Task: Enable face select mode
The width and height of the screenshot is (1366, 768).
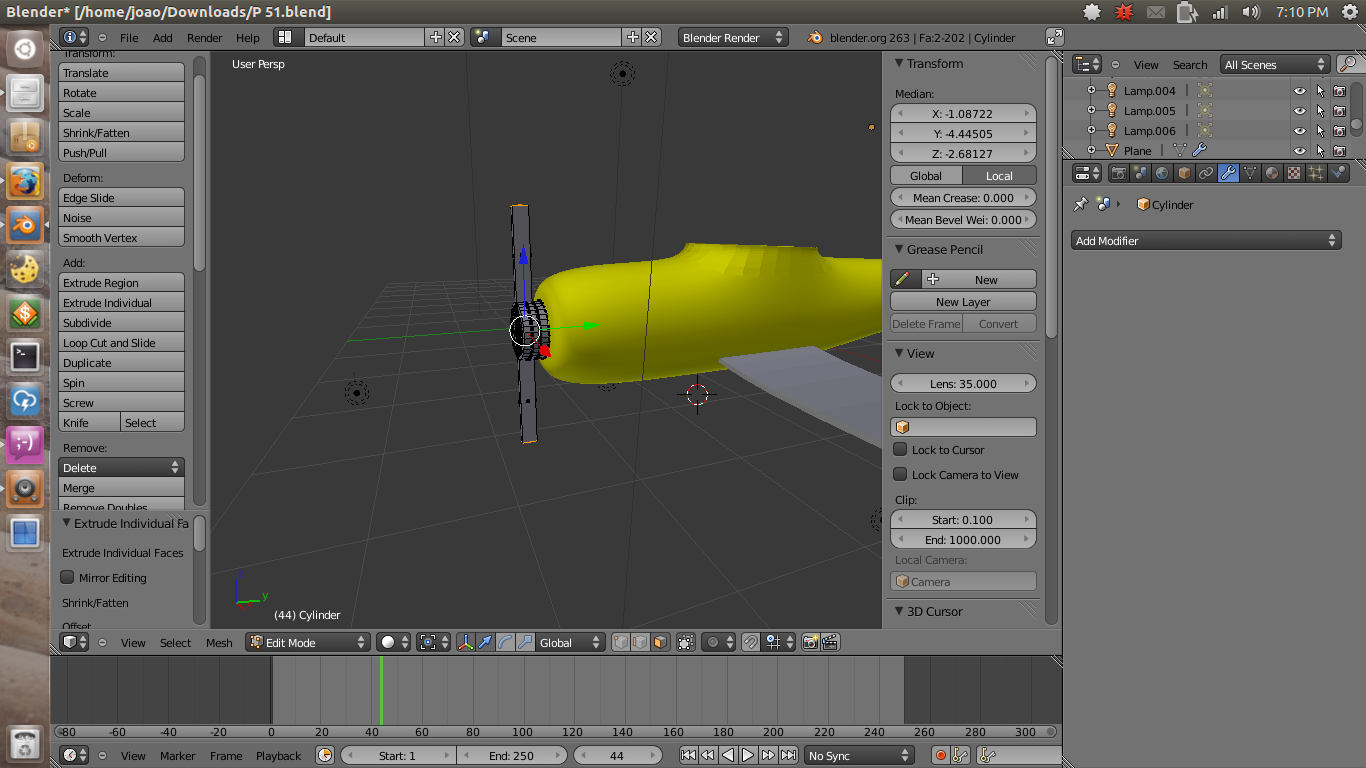Action: point(660,643)
